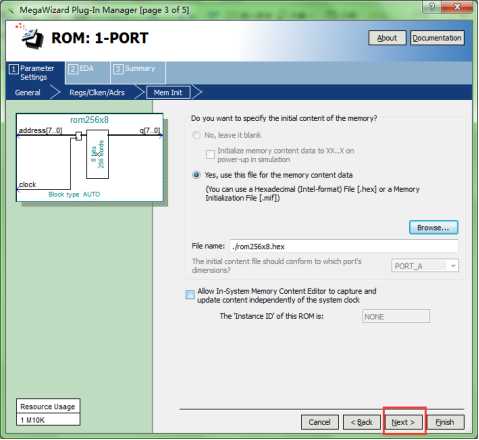Image resolution: width=479 pixels, height=440 pixels.
Task: Switch to the Summary tab
Action: [138, 72]
